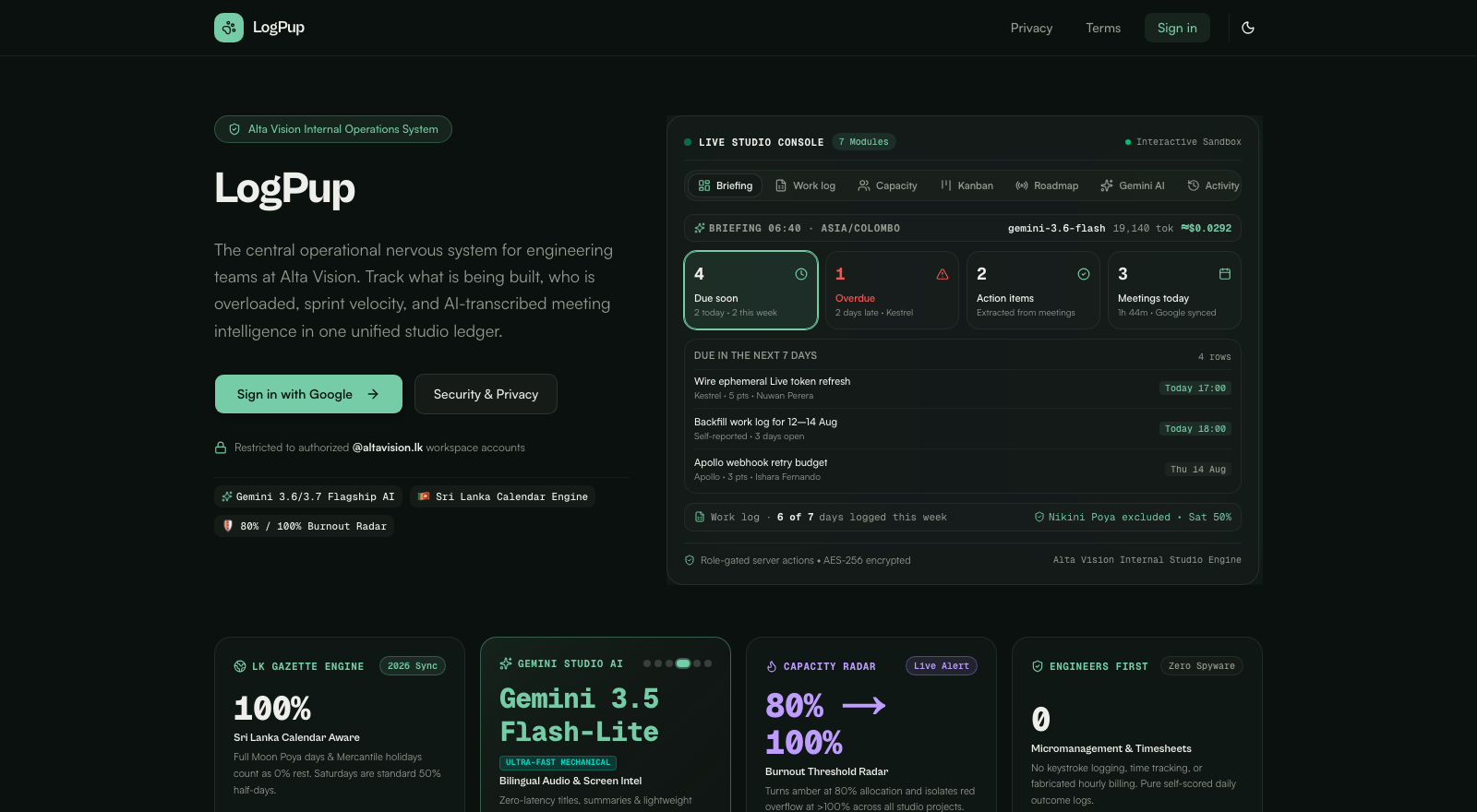Image resolution: width=1477 pixels, height=812 pixels.
Task: Select first carousel dot in Gemini Studio card
Action: coord(647,663)
